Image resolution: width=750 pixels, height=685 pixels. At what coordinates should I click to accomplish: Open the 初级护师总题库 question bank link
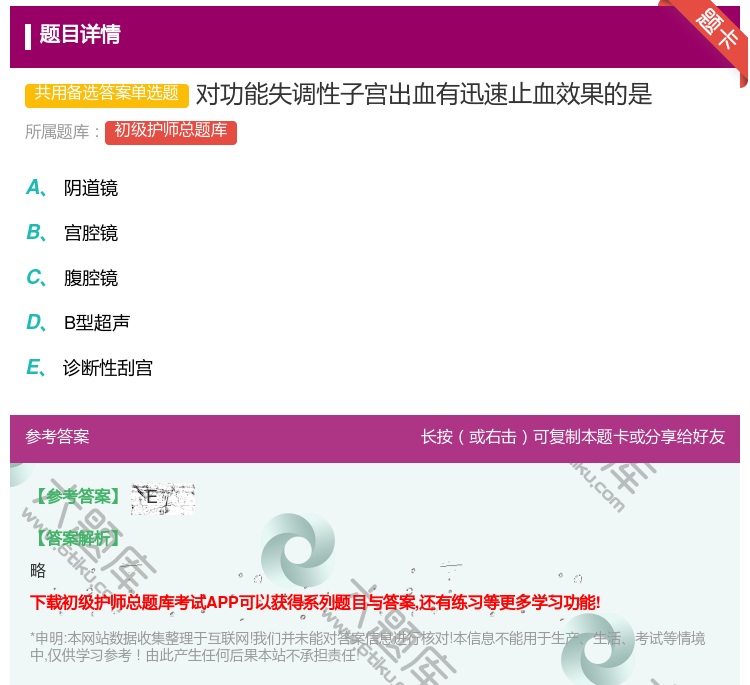(x=171, y=133)
